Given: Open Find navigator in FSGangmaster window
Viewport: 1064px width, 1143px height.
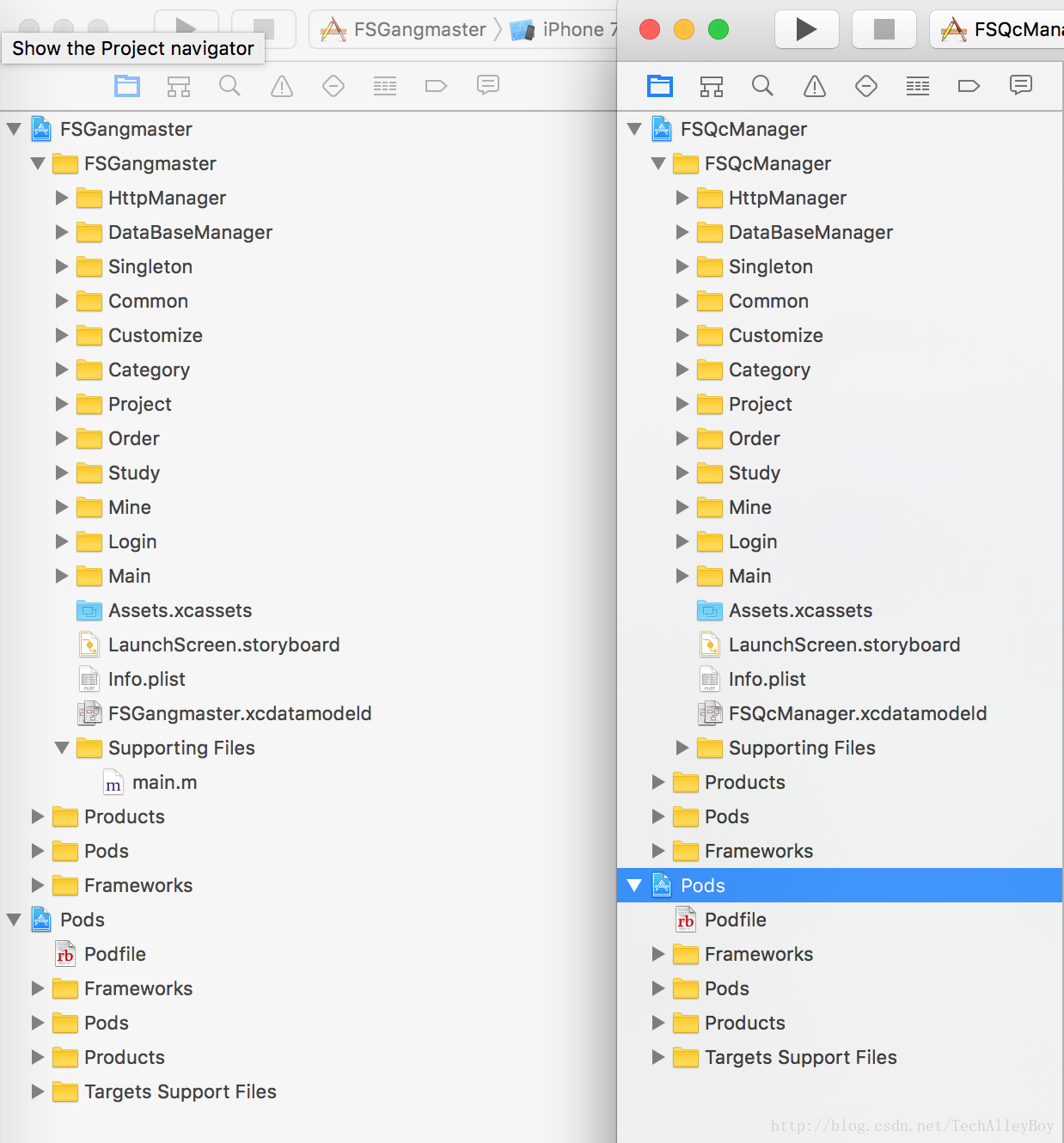Looking at the screenshot, I should tap(229, 86).
